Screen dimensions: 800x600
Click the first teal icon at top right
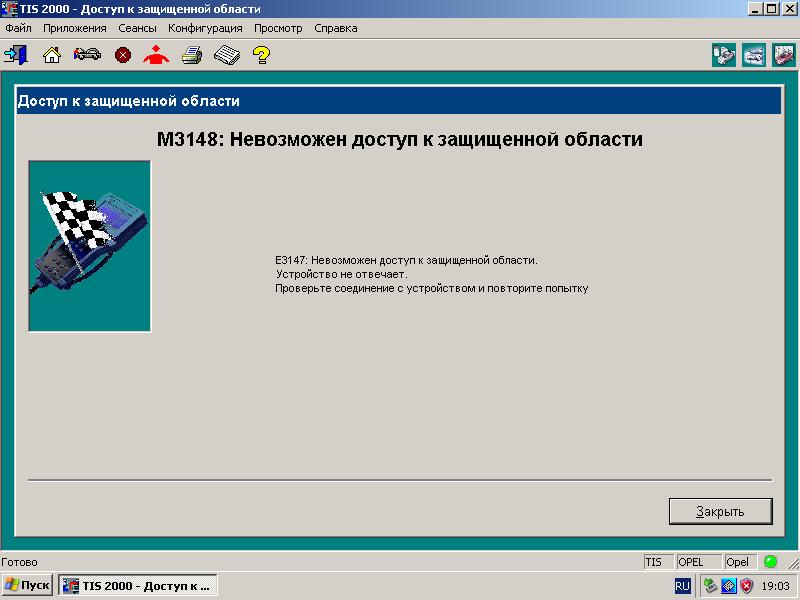pyautogui.click(x=724, y=55)
